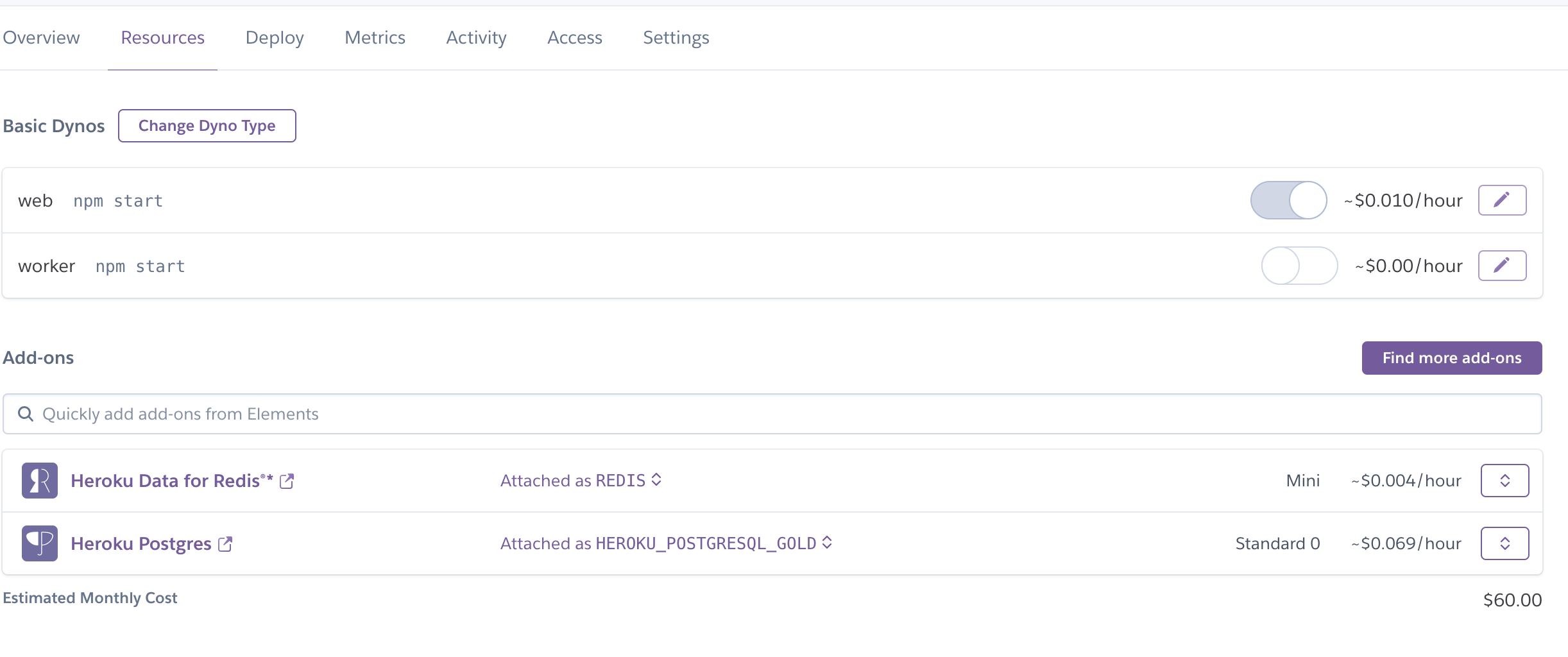The image size is (1568, 657).
Task: Open the Settings tab
Action: (676, 38)
